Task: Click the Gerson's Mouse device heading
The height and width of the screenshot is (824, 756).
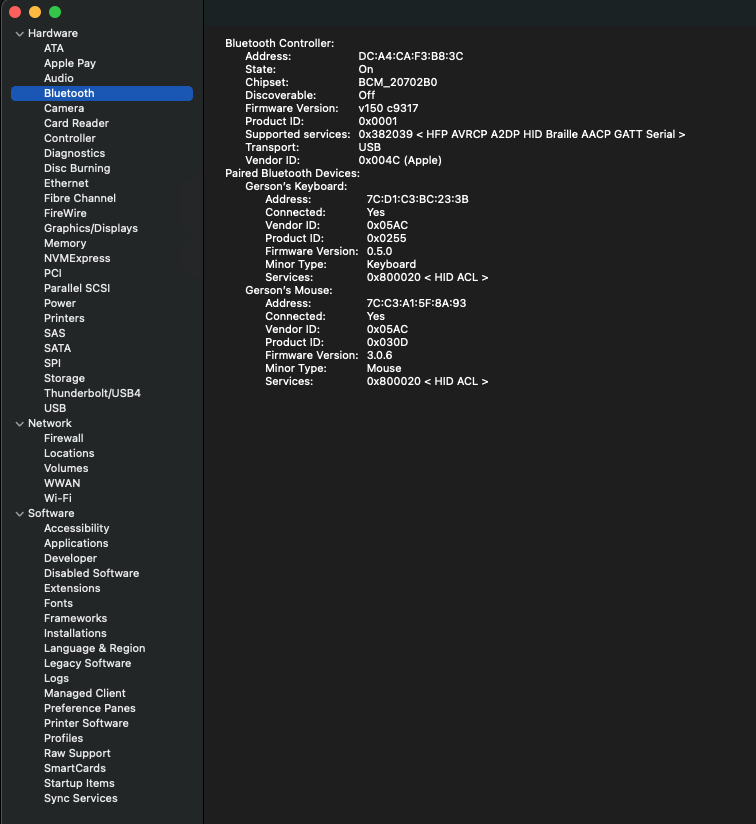Action: [288, 290]
